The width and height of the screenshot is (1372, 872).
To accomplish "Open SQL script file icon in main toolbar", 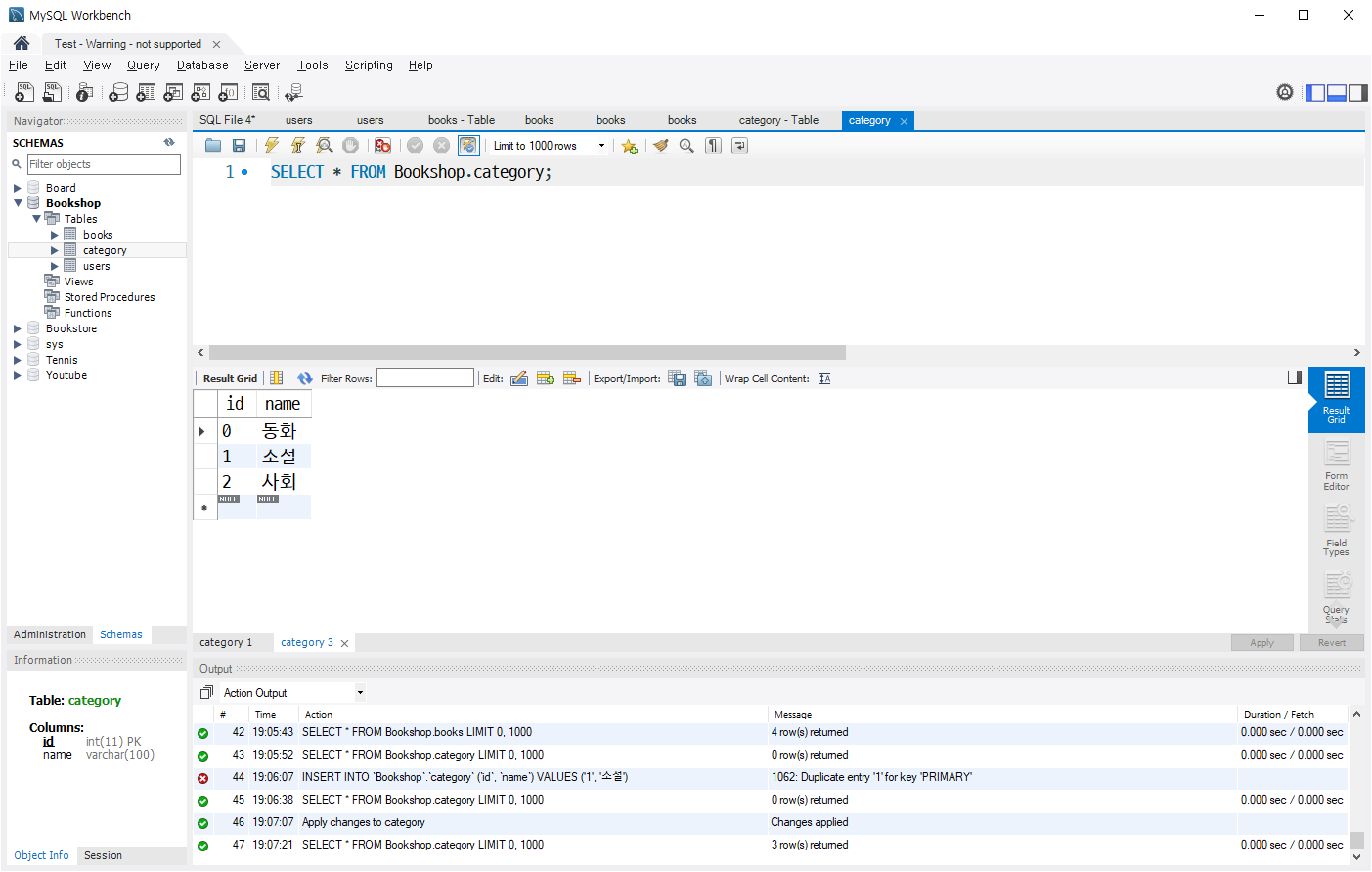I will (53, 92).
